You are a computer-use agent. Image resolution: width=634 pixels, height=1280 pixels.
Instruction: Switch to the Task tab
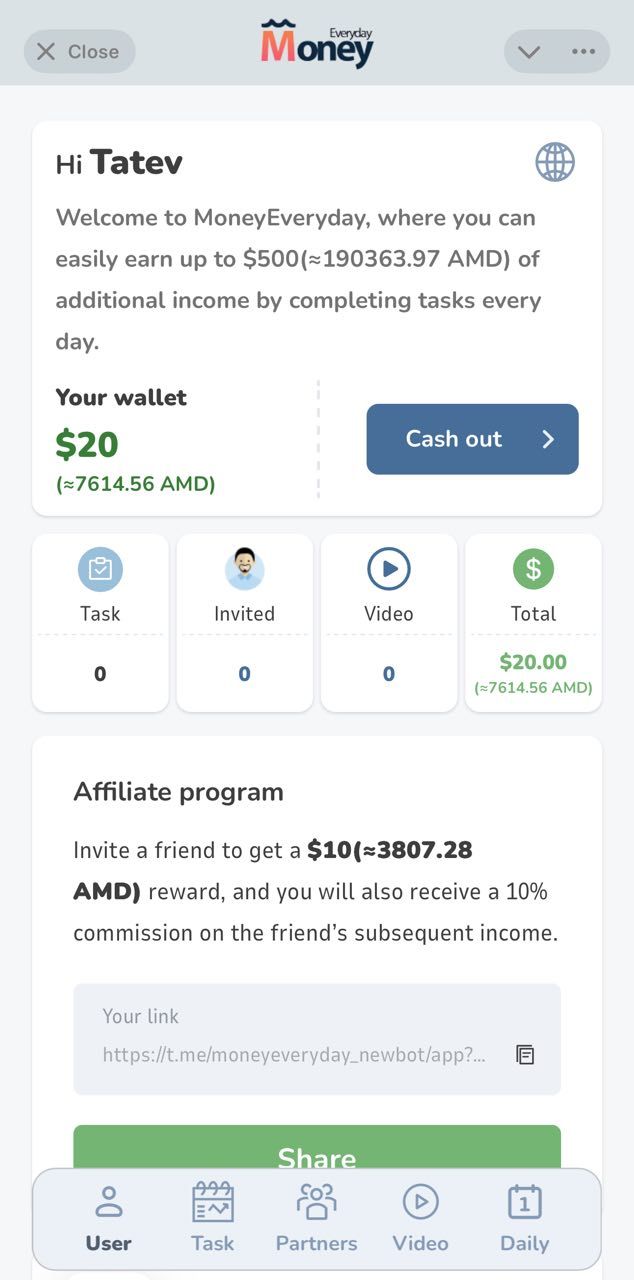click(212, 1218)
